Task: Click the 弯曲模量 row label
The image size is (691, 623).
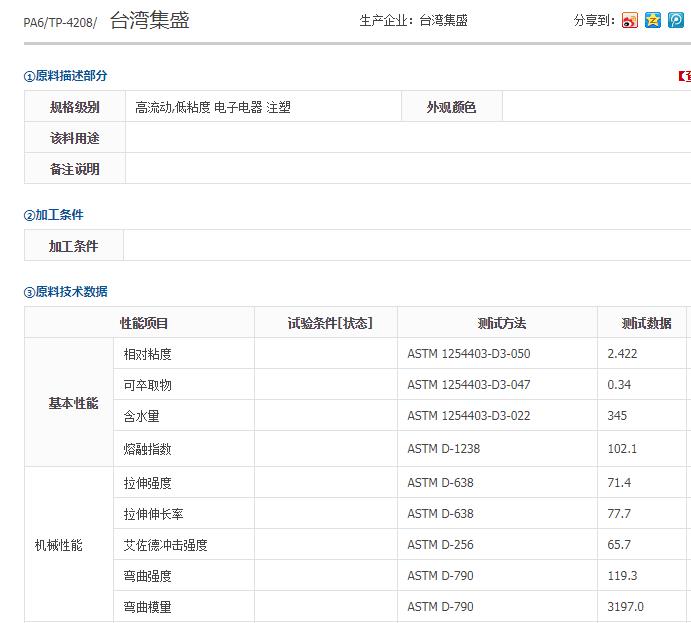Action: click(x=147, y=606)
